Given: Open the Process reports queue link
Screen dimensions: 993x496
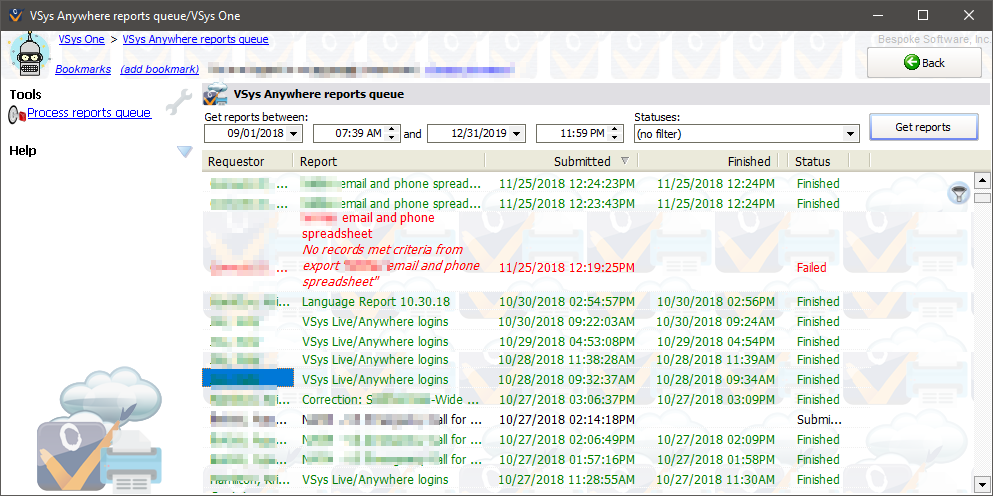Looking at the screenshot, I should point(89,113).
